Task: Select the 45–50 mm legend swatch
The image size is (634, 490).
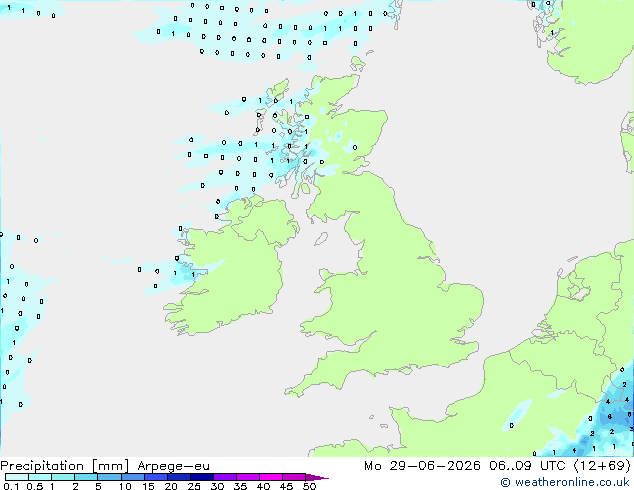Action: 294,477
